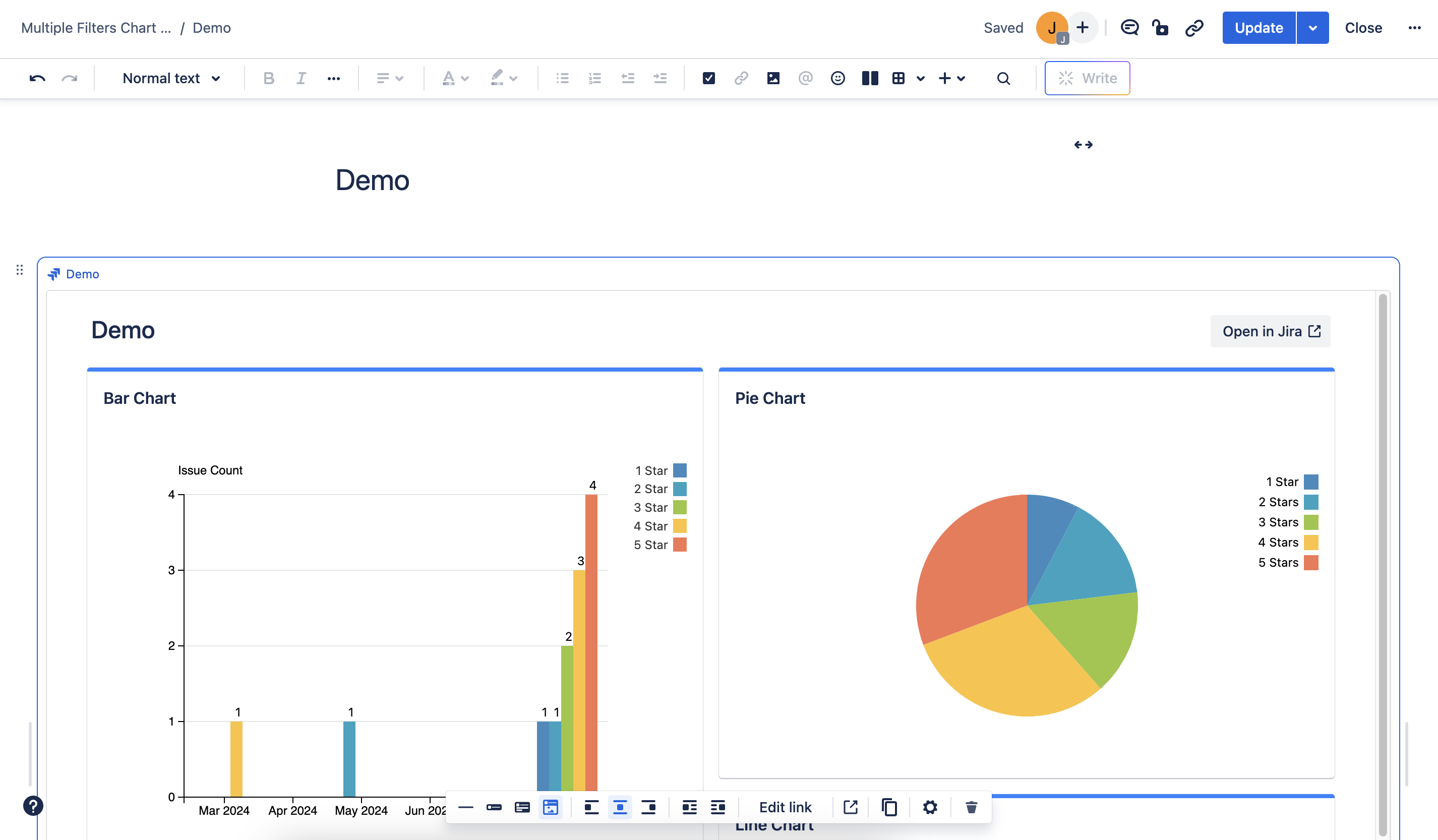Open the emoji picker
Image resolution: width=1438 pixels, height=840 pixels.
tap(837, 78)
